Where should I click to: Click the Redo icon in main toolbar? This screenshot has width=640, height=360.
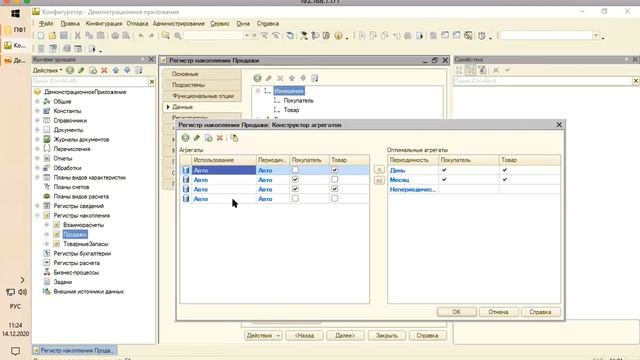pos(151,36)
